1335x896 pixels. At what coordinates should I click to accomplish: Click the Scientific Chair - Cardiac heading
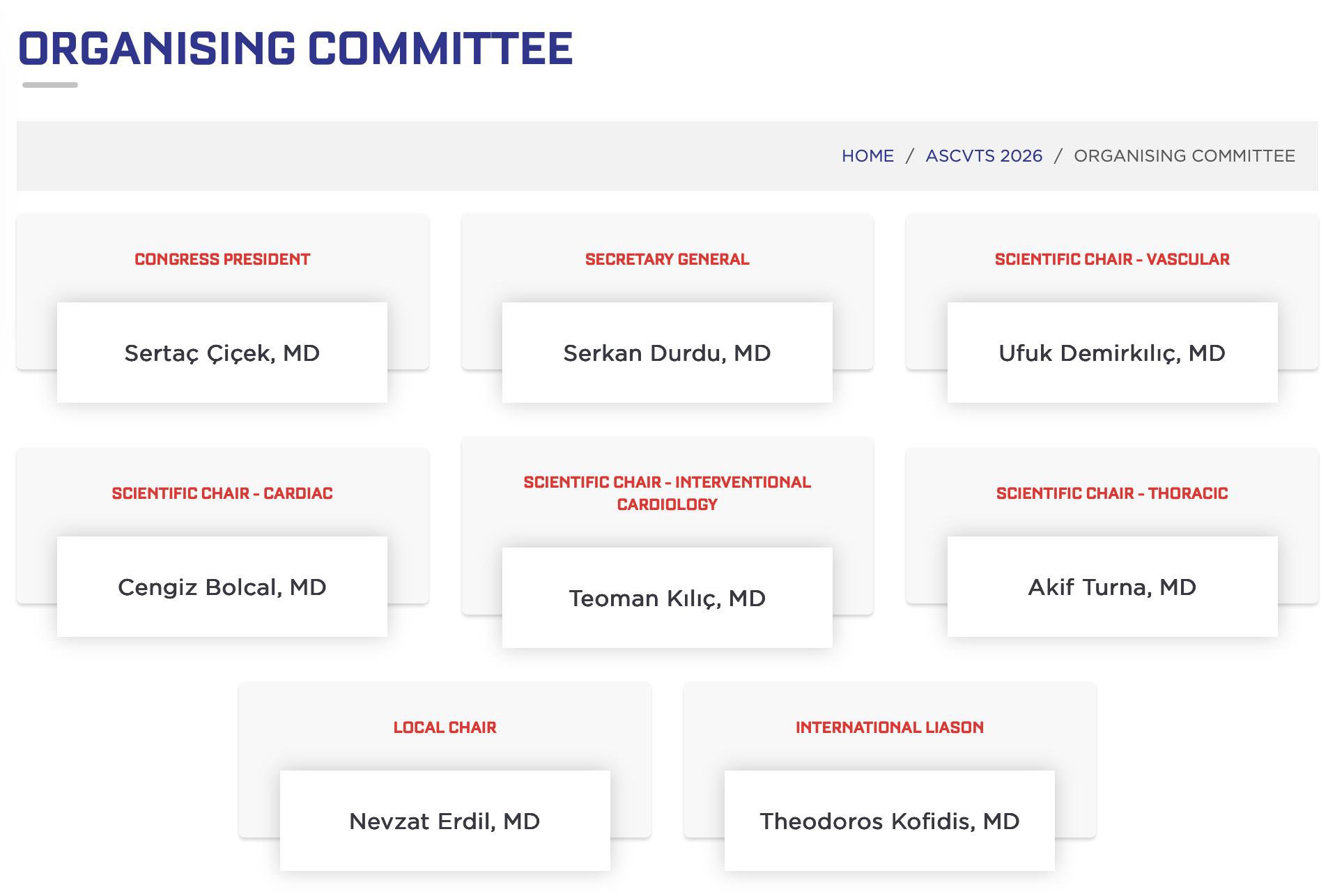(x=222, y=493)
